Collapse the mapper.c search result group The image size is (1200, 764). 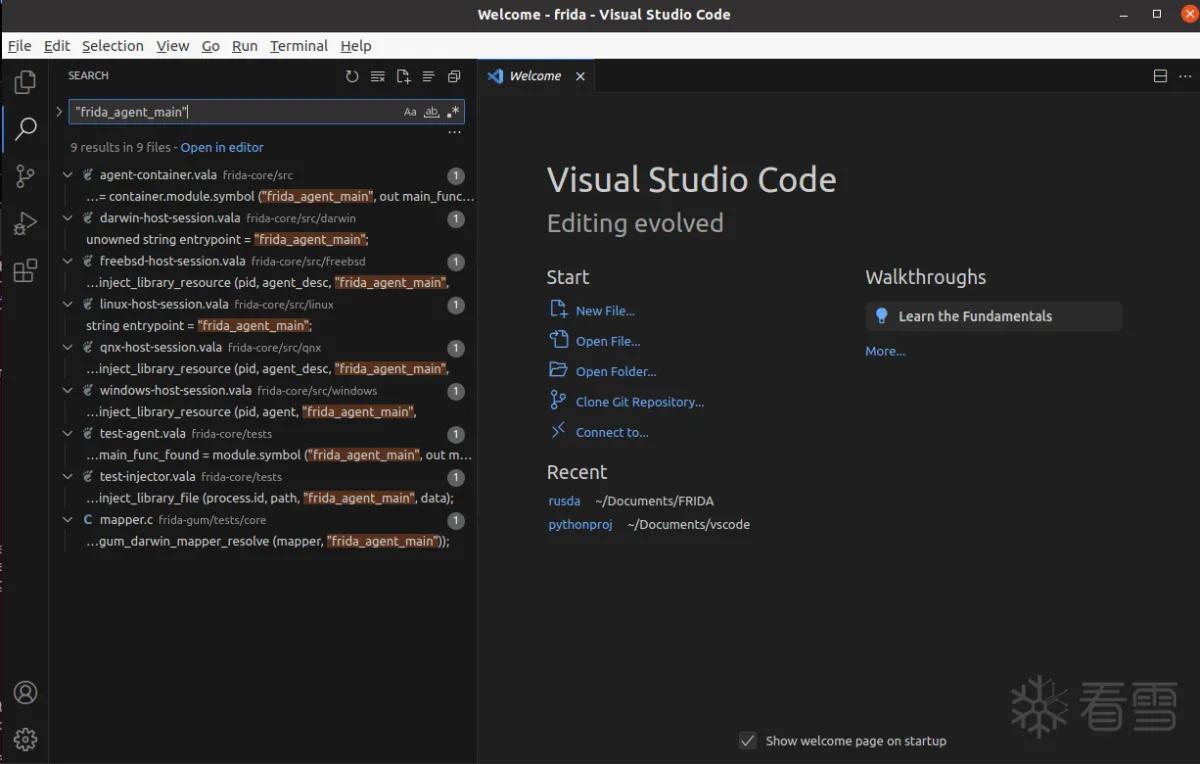pos(68,520)
